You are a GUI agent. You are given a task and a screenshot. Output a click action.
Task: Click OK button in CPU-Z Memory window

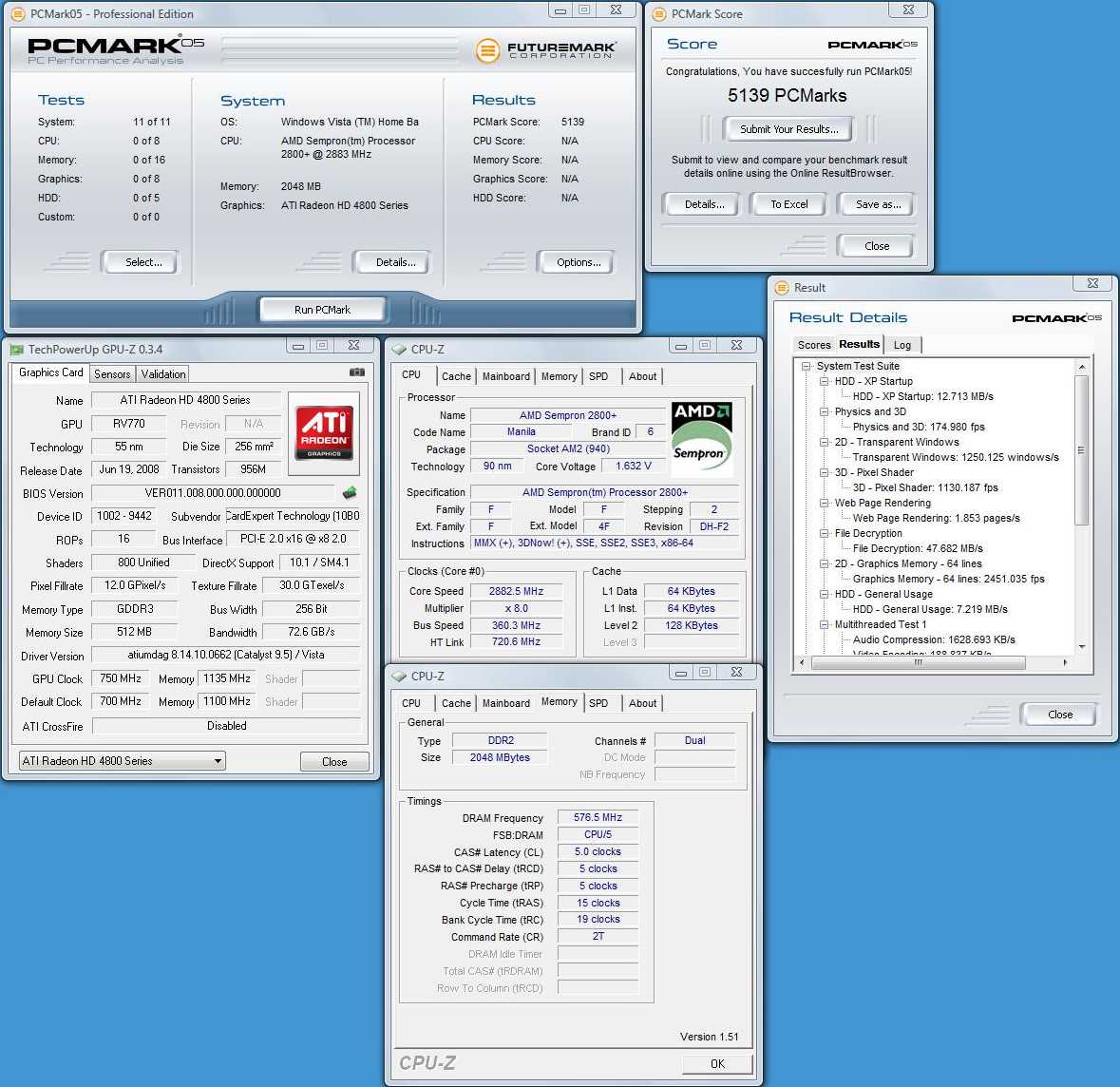[717, 1063]
